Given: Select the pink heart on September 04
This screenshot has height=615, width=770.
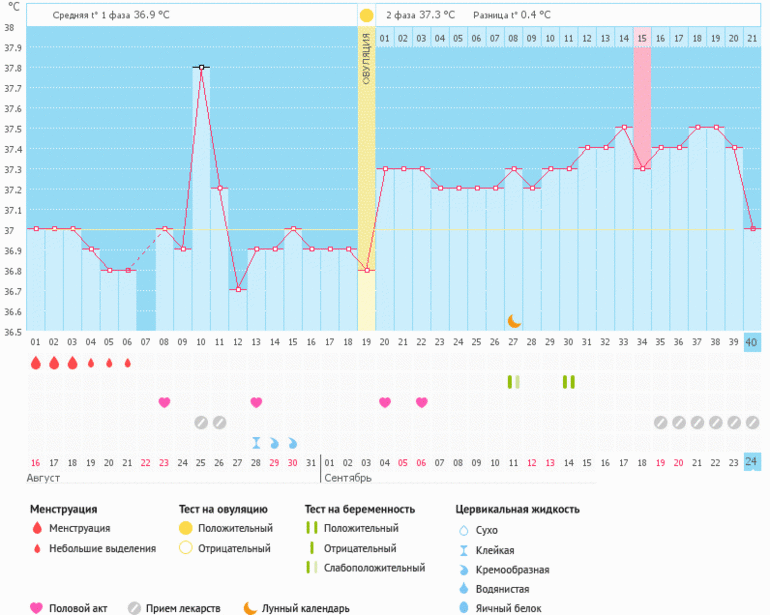Looking at the screenshot, I should pyautogui.click(x=385, y=402).
